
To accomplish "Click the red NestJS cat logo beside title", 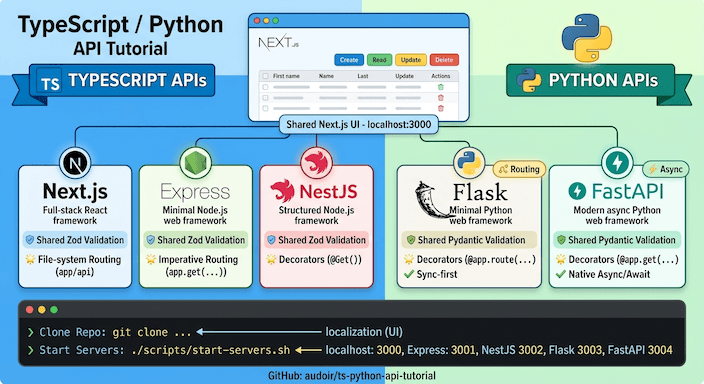I will coord(282,191).
